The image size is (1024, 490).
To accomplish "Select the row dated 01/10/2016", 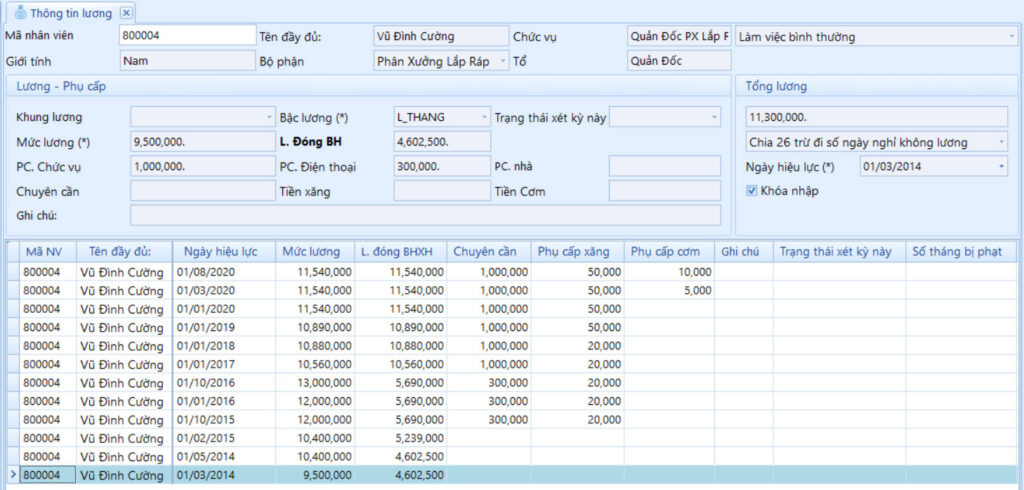I will point(512,382).
